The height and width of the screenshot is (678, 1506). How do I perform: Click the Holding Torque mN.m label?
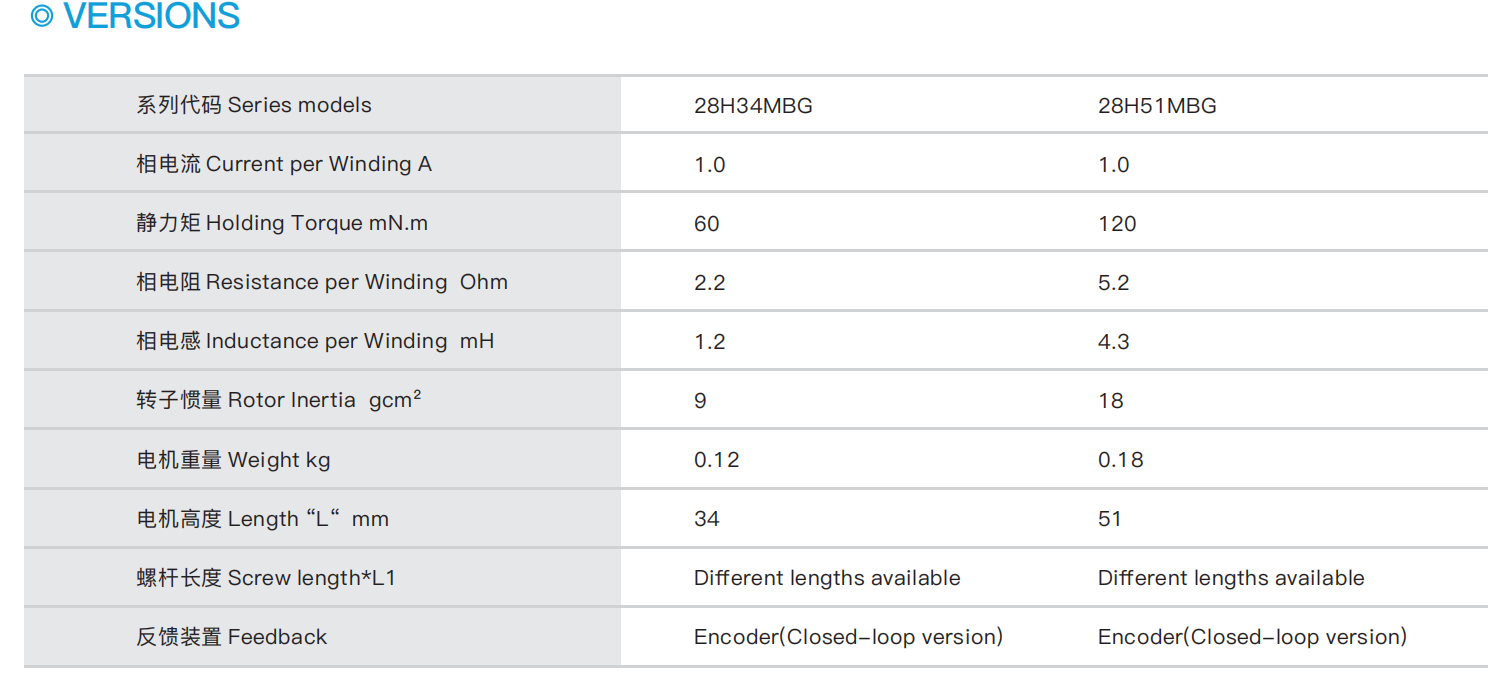tap(282, 223)
